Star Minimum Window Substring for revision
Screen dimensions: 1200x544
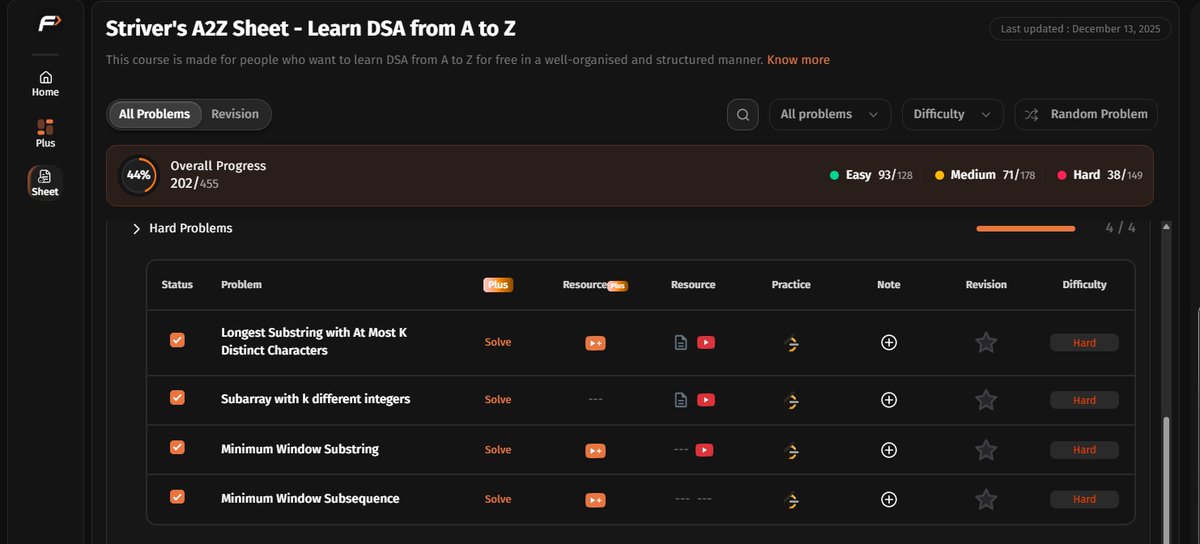pyautogui.click(x=986, y=450)
